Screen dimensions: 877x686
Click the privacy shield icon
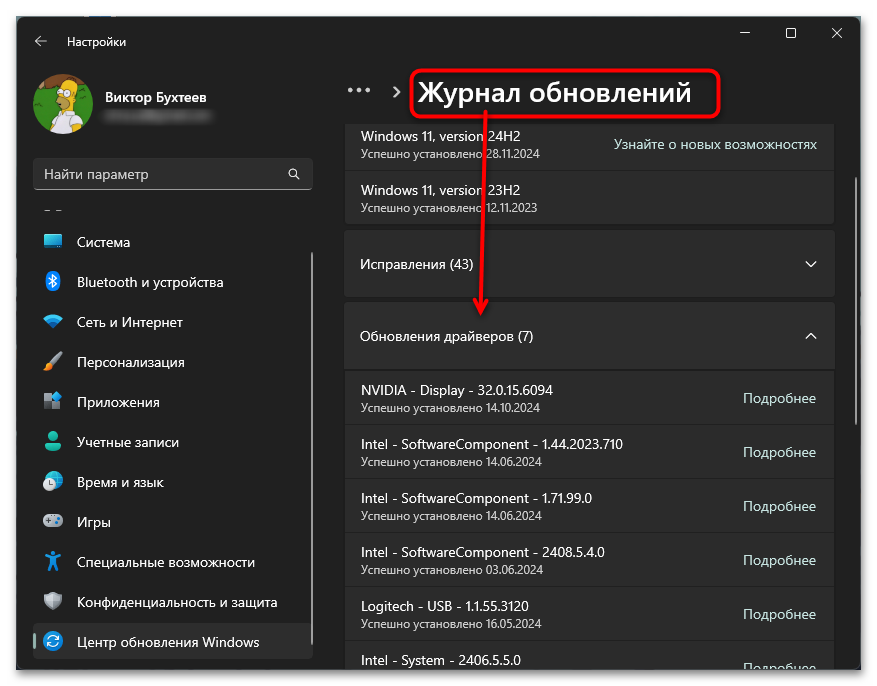pos(53,601)
